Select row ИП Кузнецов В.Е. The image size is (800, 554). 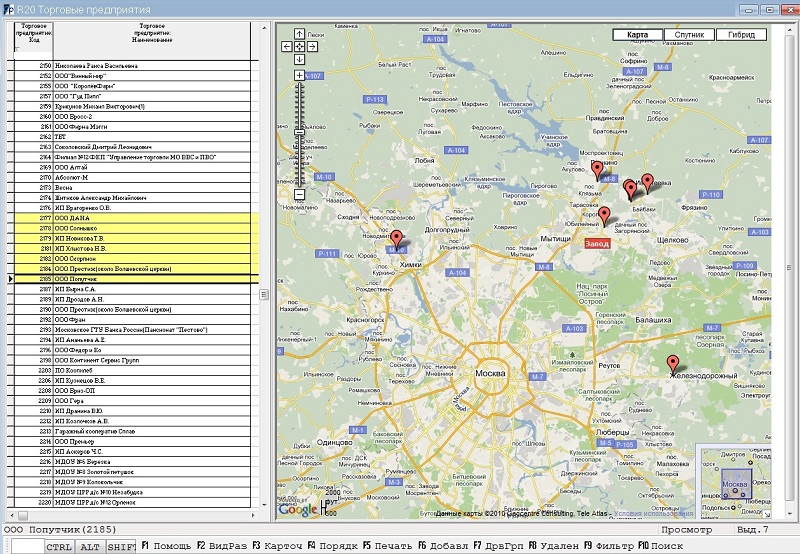pyautogui.click(x=133, y=381)
